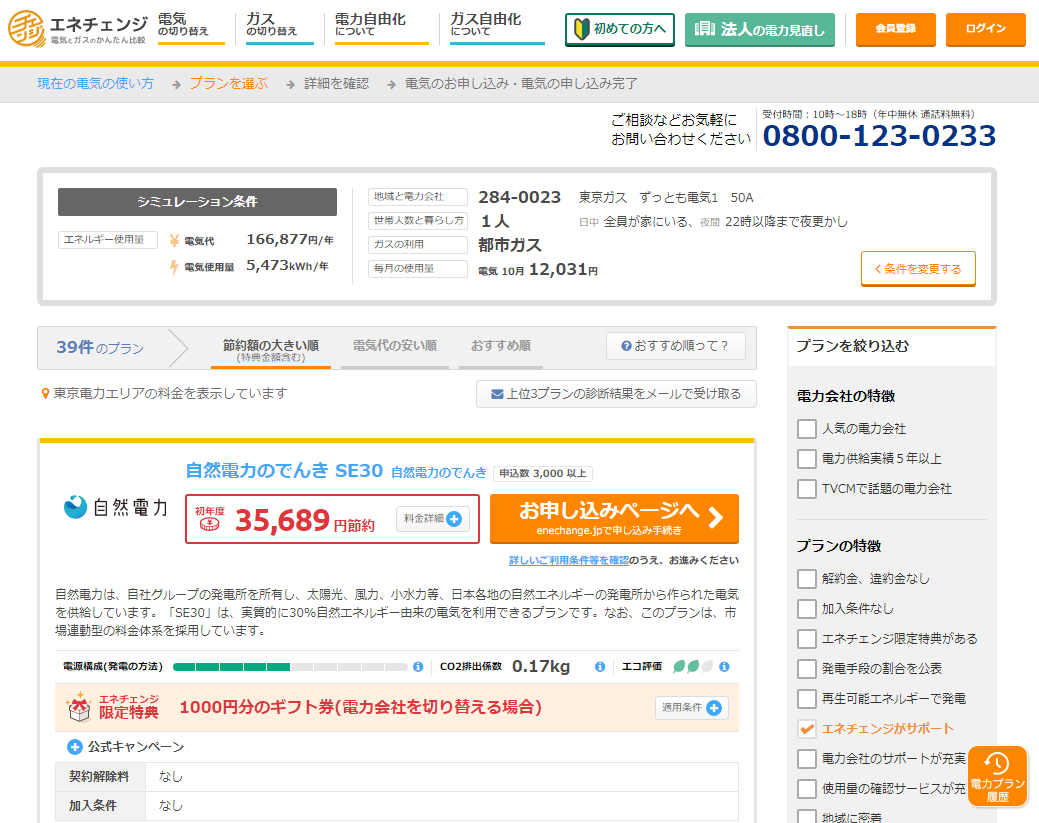This screenshot has width=1039, height=823.
Task: Click small 自然電力のでんき company link
Action: point(439,472)
